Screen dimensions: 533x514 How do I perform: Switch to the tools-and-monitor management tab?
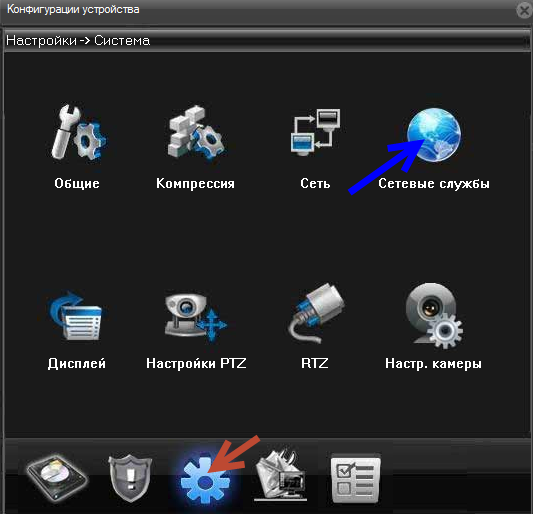coord(281,477)
